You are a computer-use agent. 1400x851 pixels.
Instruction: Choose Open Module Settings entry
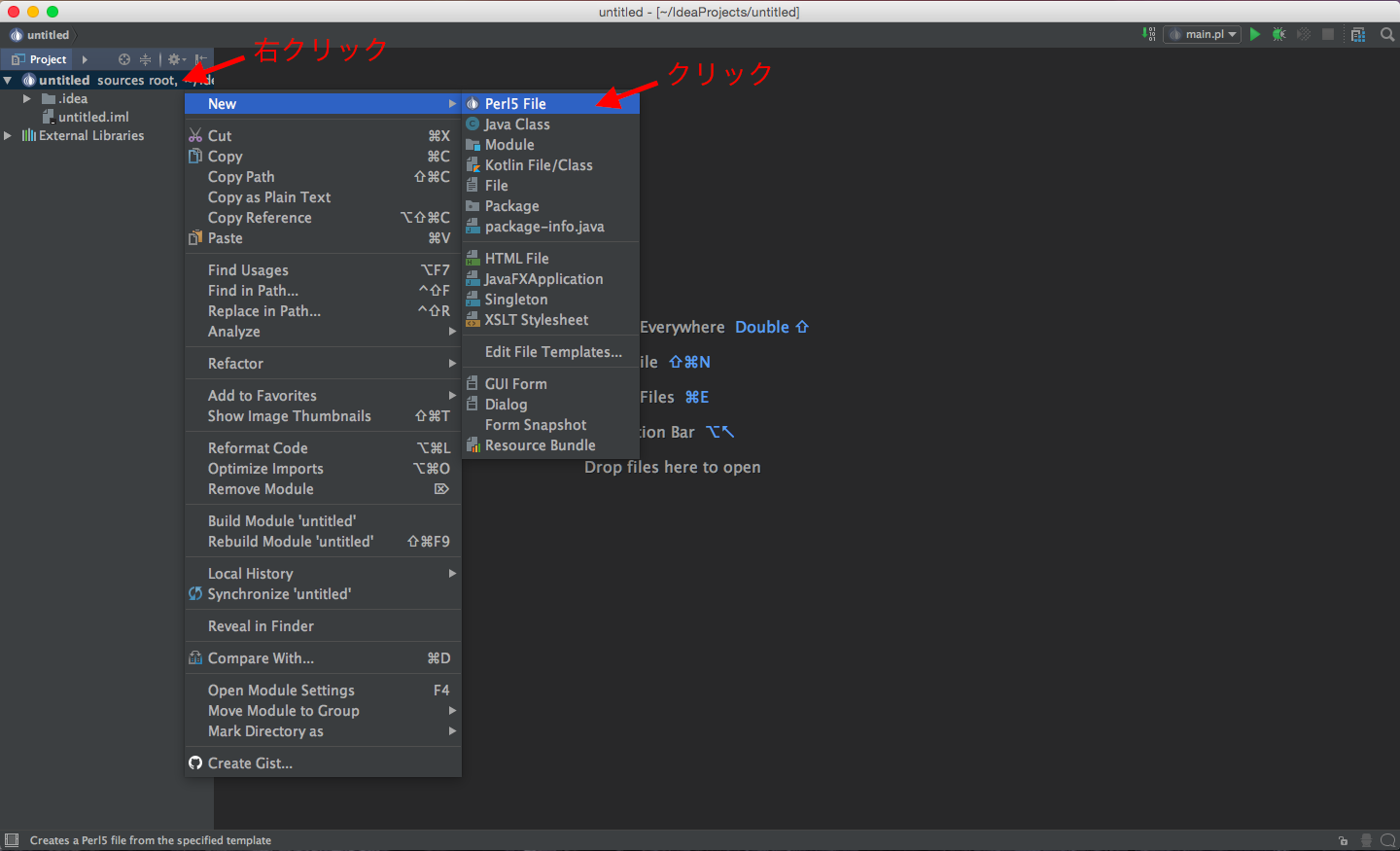[x=323, y=691]
